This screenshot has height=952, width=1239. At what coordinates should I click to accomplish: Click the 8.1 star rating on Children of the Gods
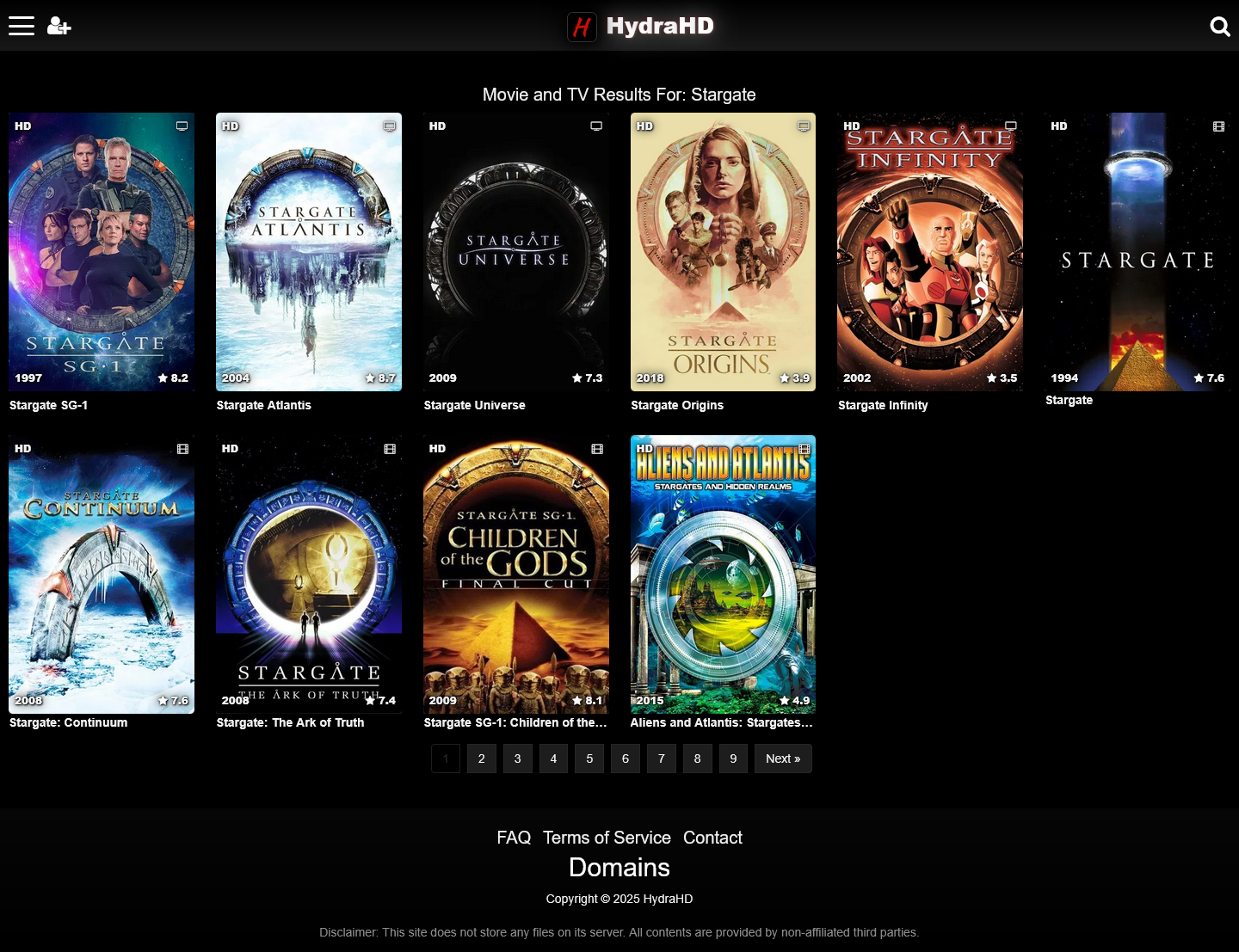[588, 700]
